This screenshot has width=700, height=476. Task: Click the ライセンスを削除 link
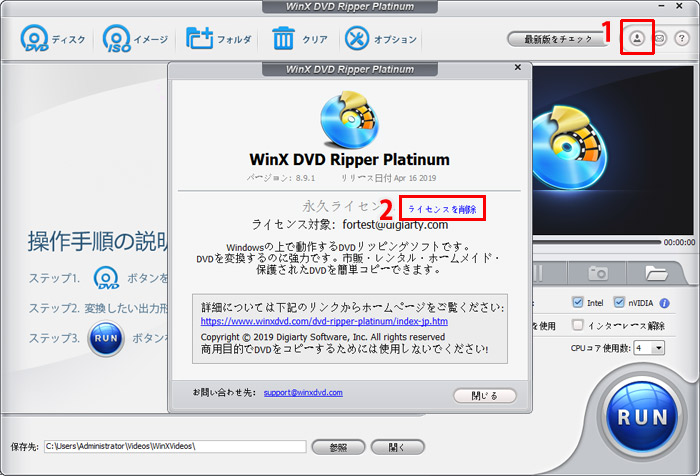coord(442,209)
